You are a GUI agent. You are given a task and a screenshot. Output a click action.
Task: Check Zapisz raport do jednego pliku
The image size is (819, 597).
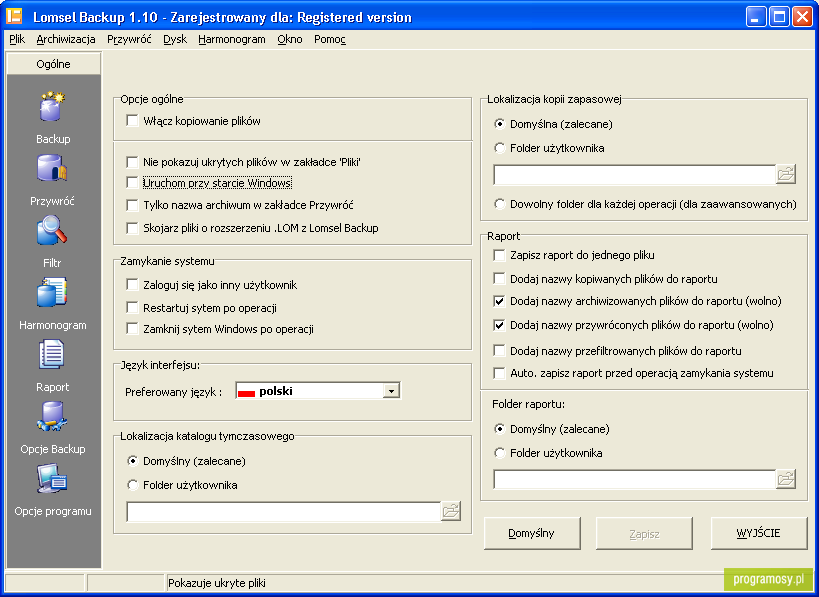[x=499, y=255]
